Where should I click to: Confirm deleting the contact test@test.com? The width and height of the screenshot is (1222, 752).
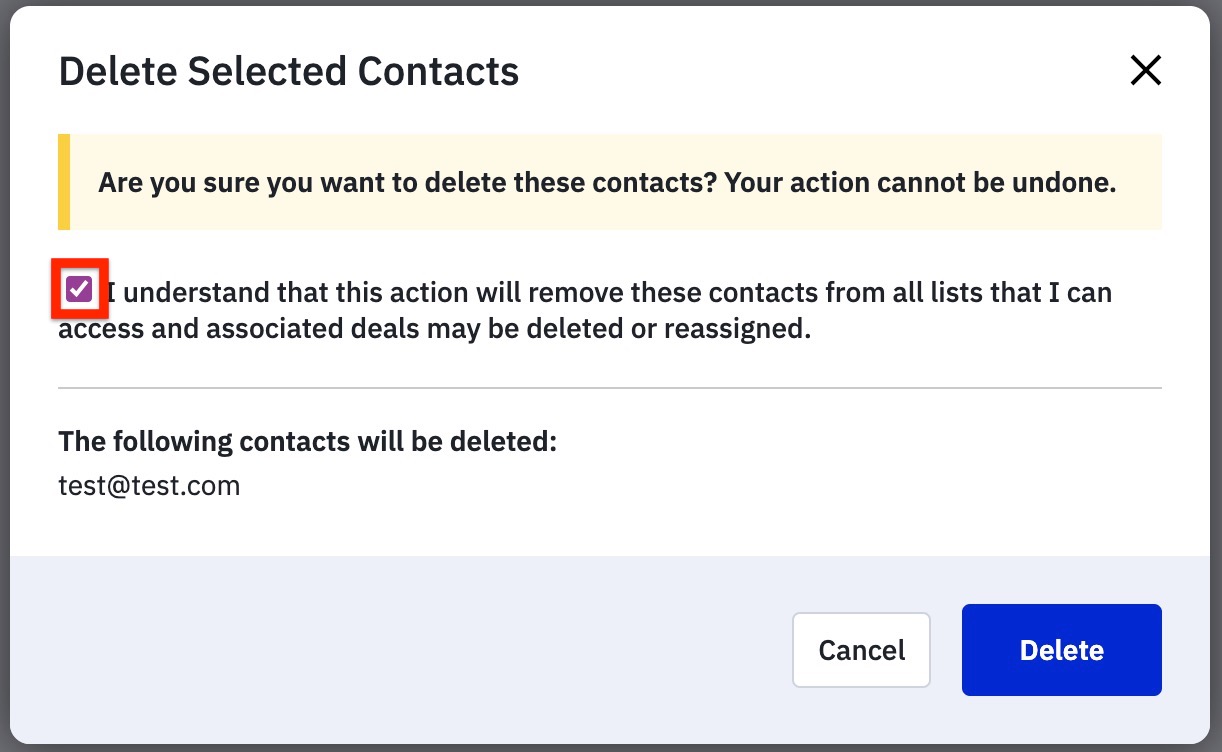1061,650
